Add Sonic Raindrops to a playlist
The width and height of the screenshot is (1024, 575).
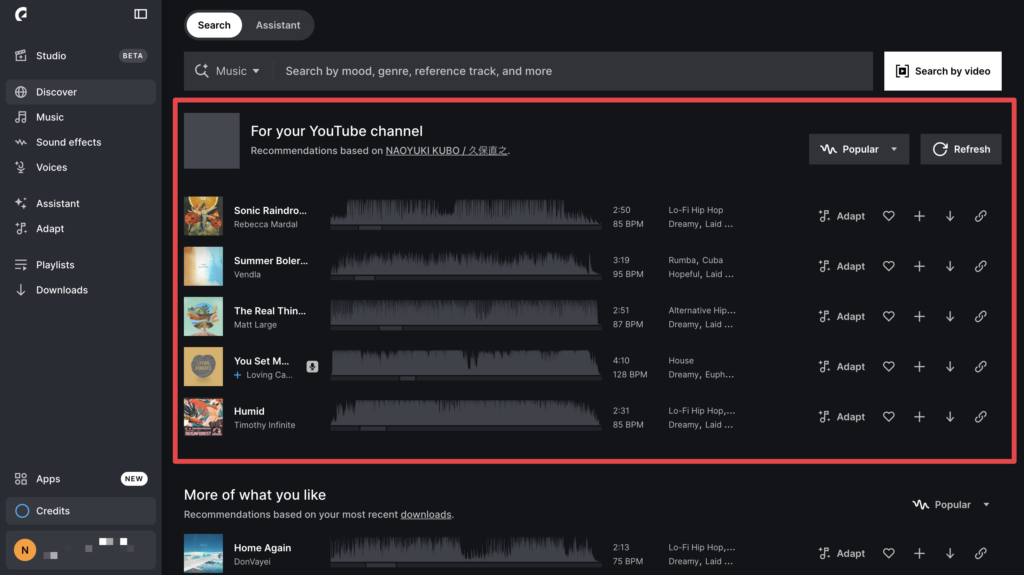[x=919, y=216]
